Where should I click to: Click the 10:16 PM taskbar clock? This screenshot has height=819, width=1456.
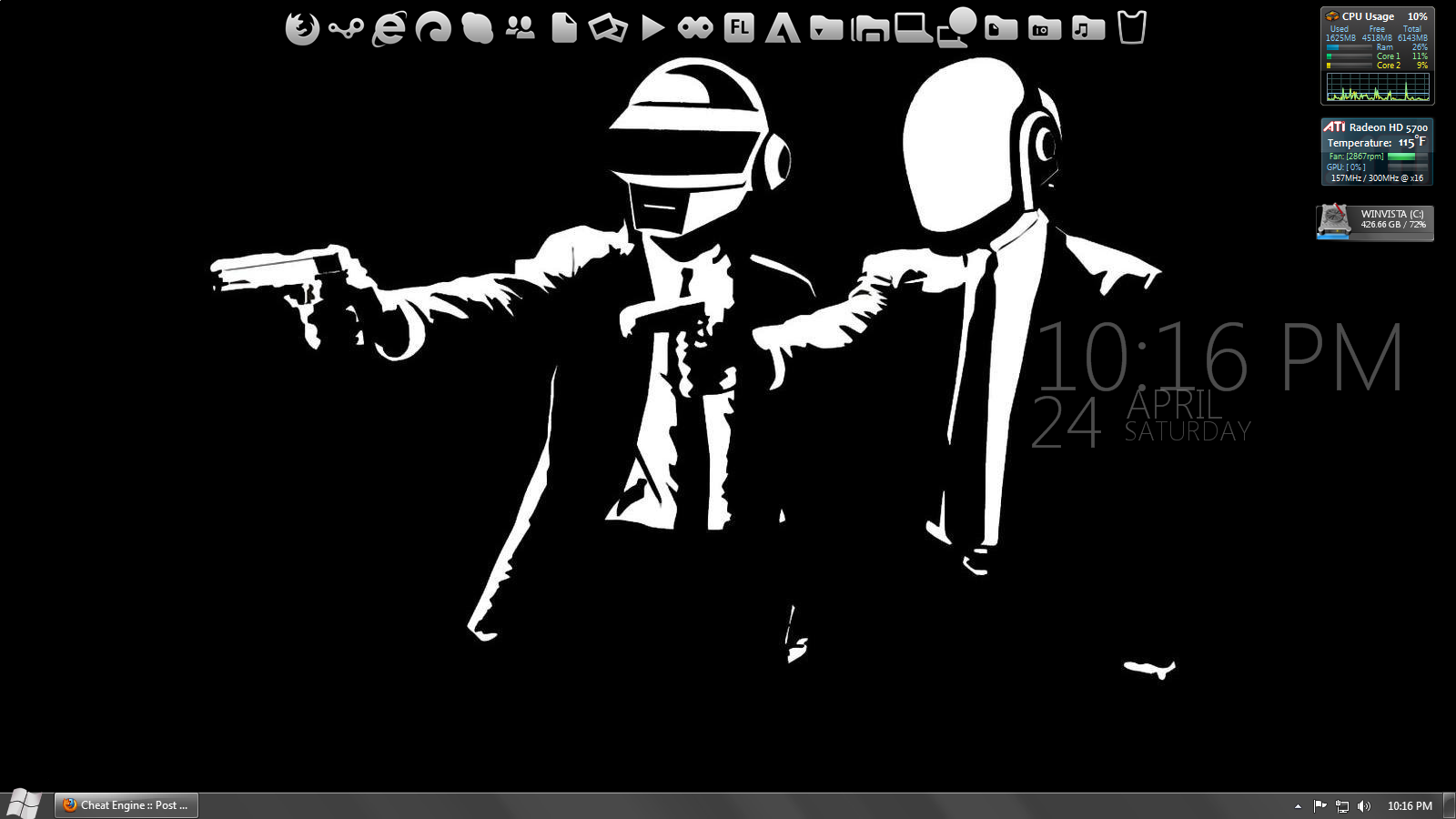tap(1410, 806)
